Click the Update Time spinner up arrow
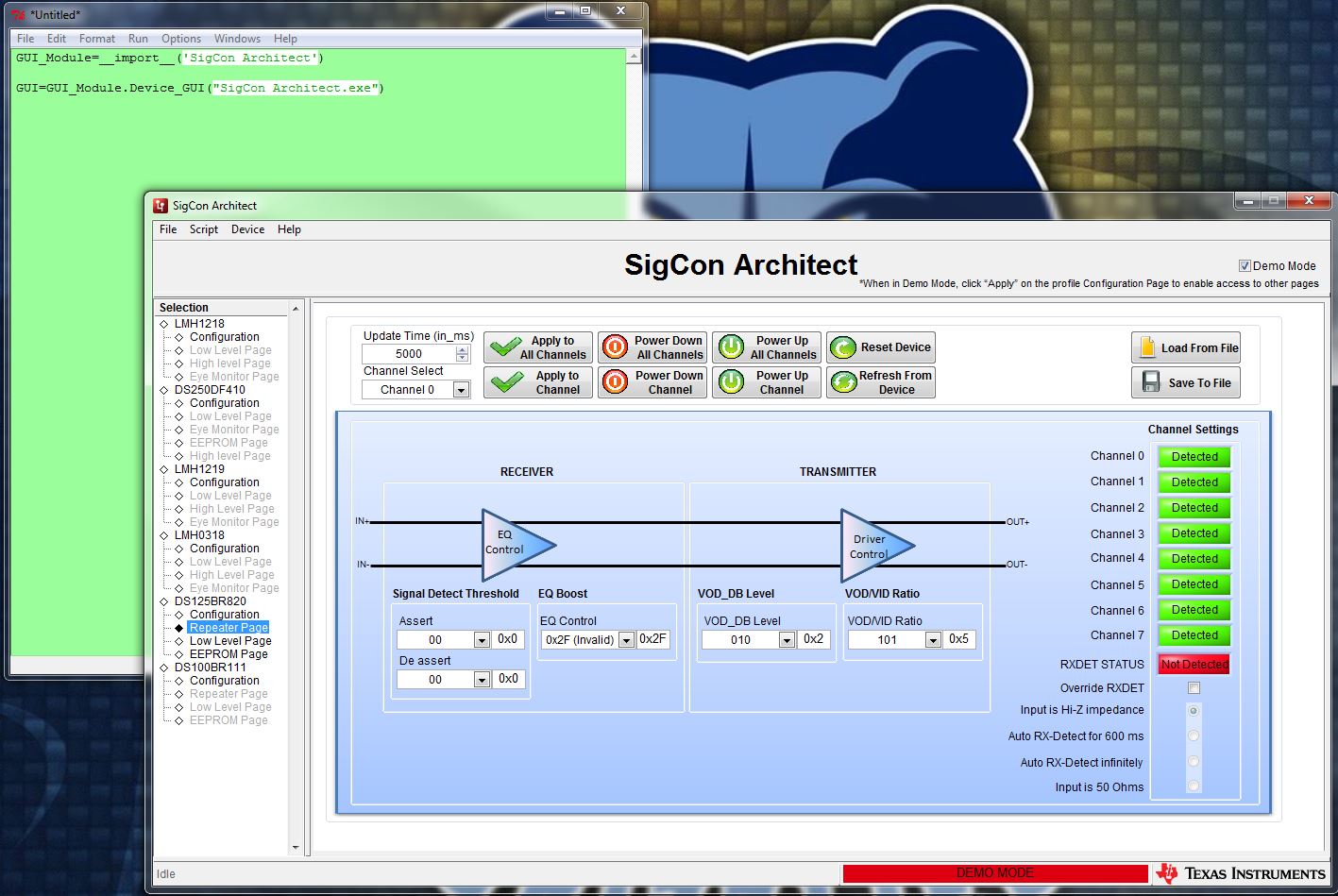This screenshot has width=1338, height=896. click(462, 350)
